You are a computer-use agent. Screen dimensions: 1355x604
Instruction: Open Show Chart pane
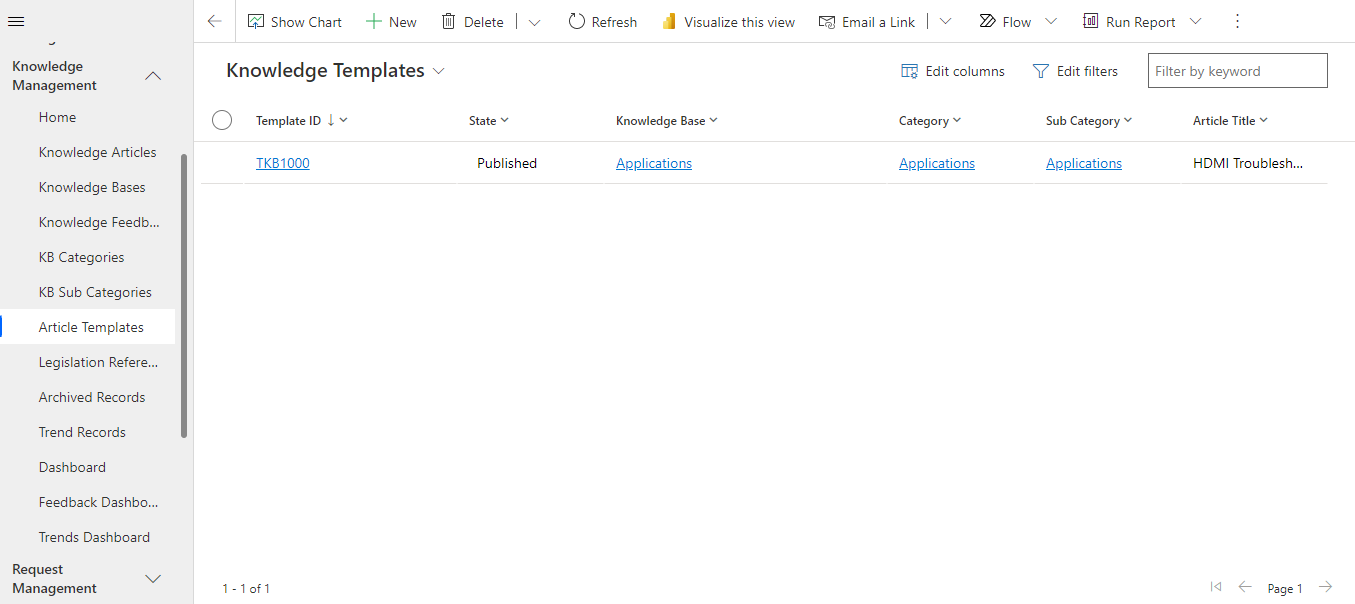(x=295, y=21)
